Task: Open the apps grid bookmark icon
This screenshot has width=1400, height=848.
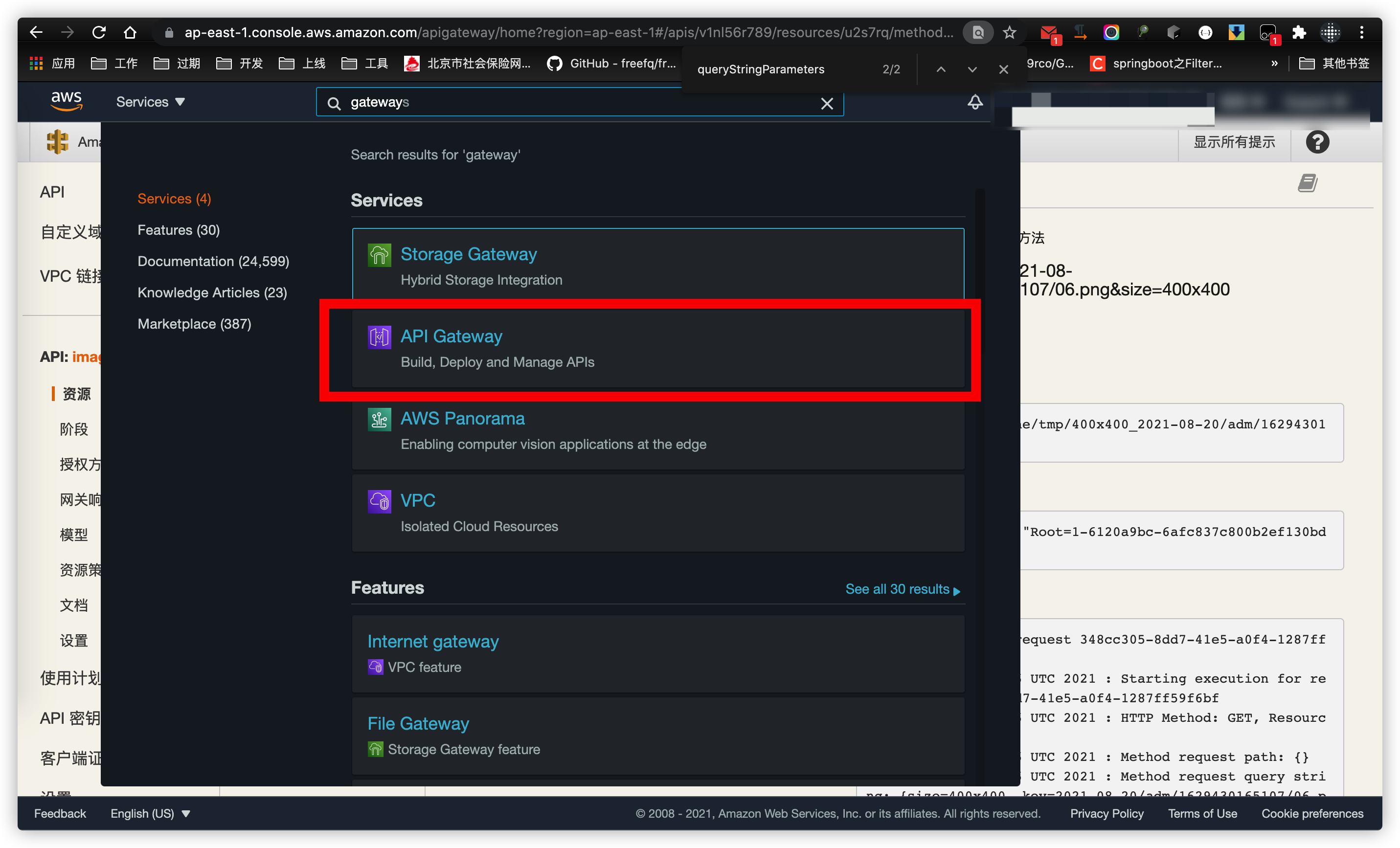Action: 36,64
